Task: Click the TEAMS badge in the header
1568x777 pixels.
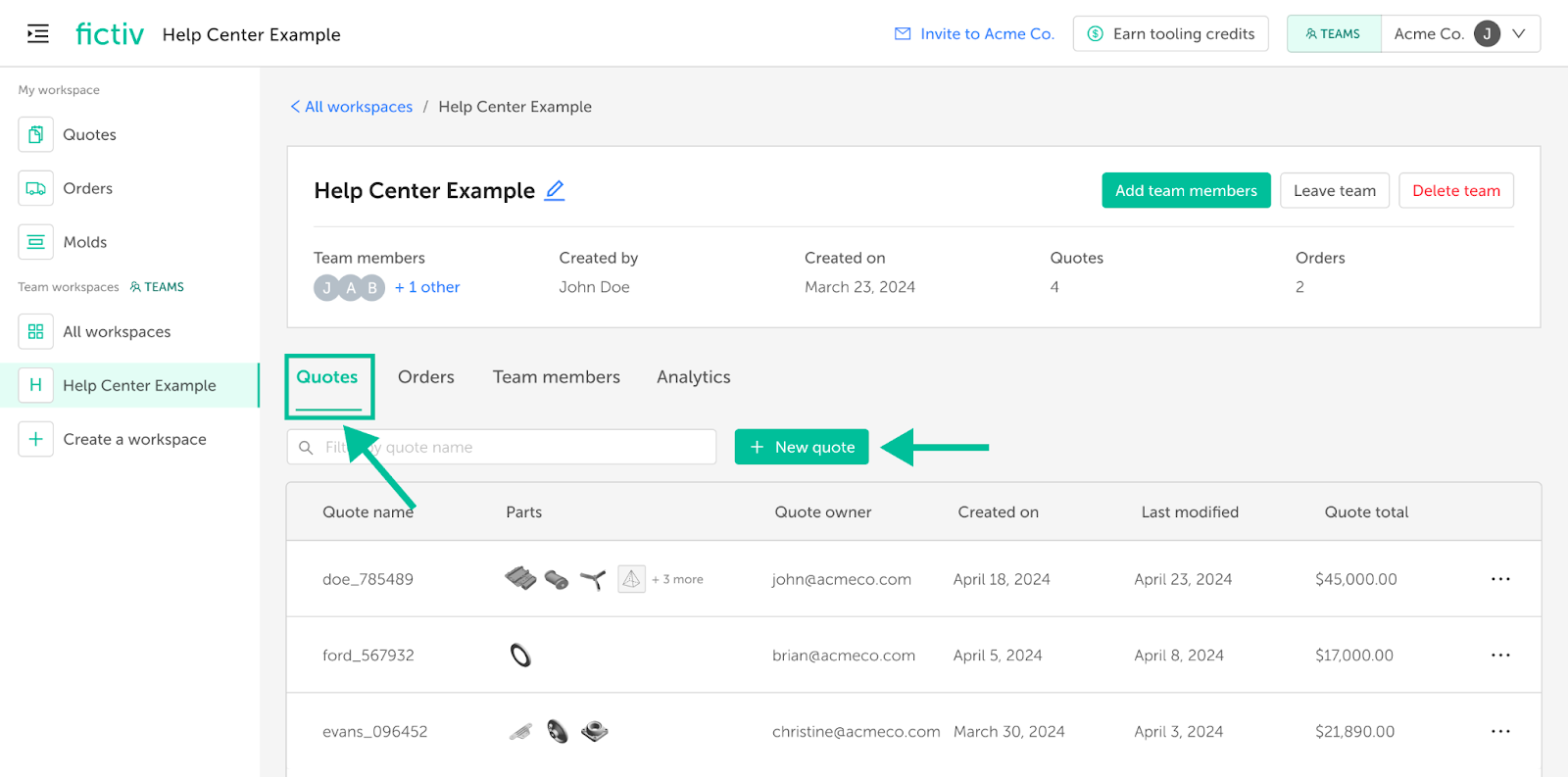Action: tap(1334, 34)
